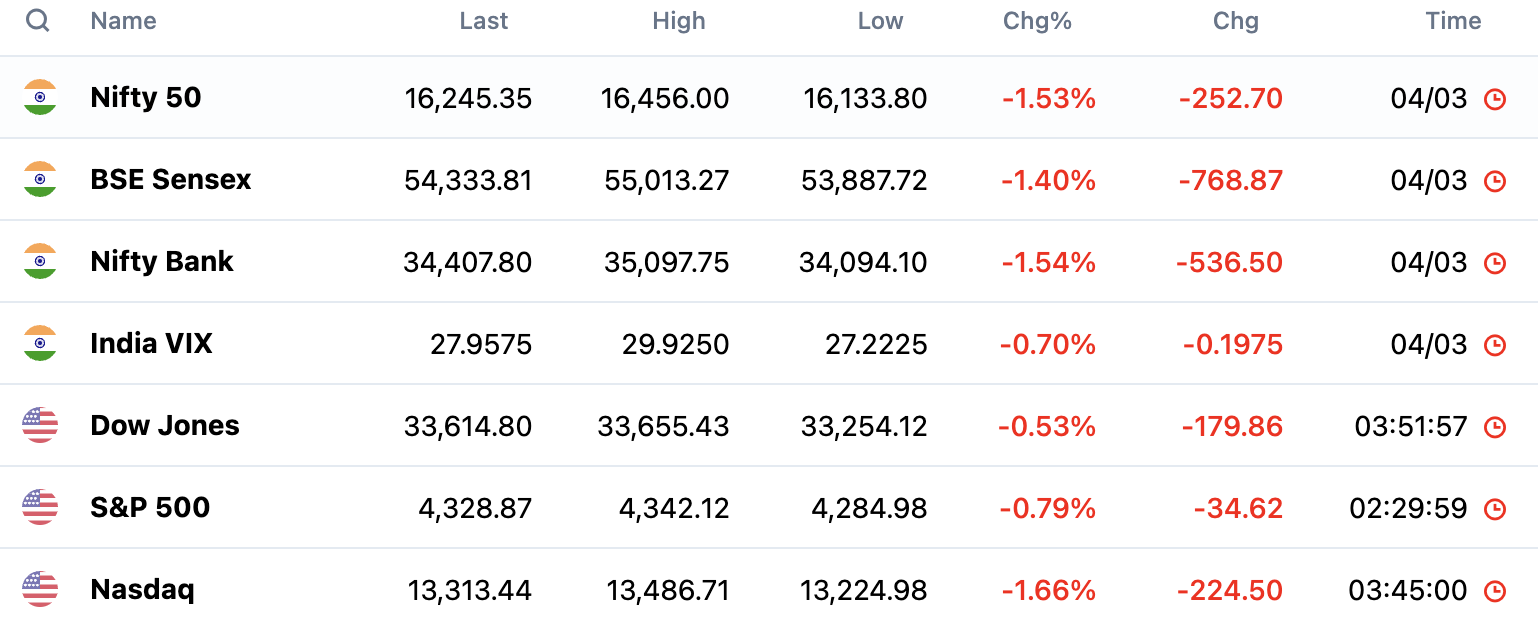This screenshot has height=624, width=1540.
Task: Click the India flag beside India VIX
Action: coord(40,343)
